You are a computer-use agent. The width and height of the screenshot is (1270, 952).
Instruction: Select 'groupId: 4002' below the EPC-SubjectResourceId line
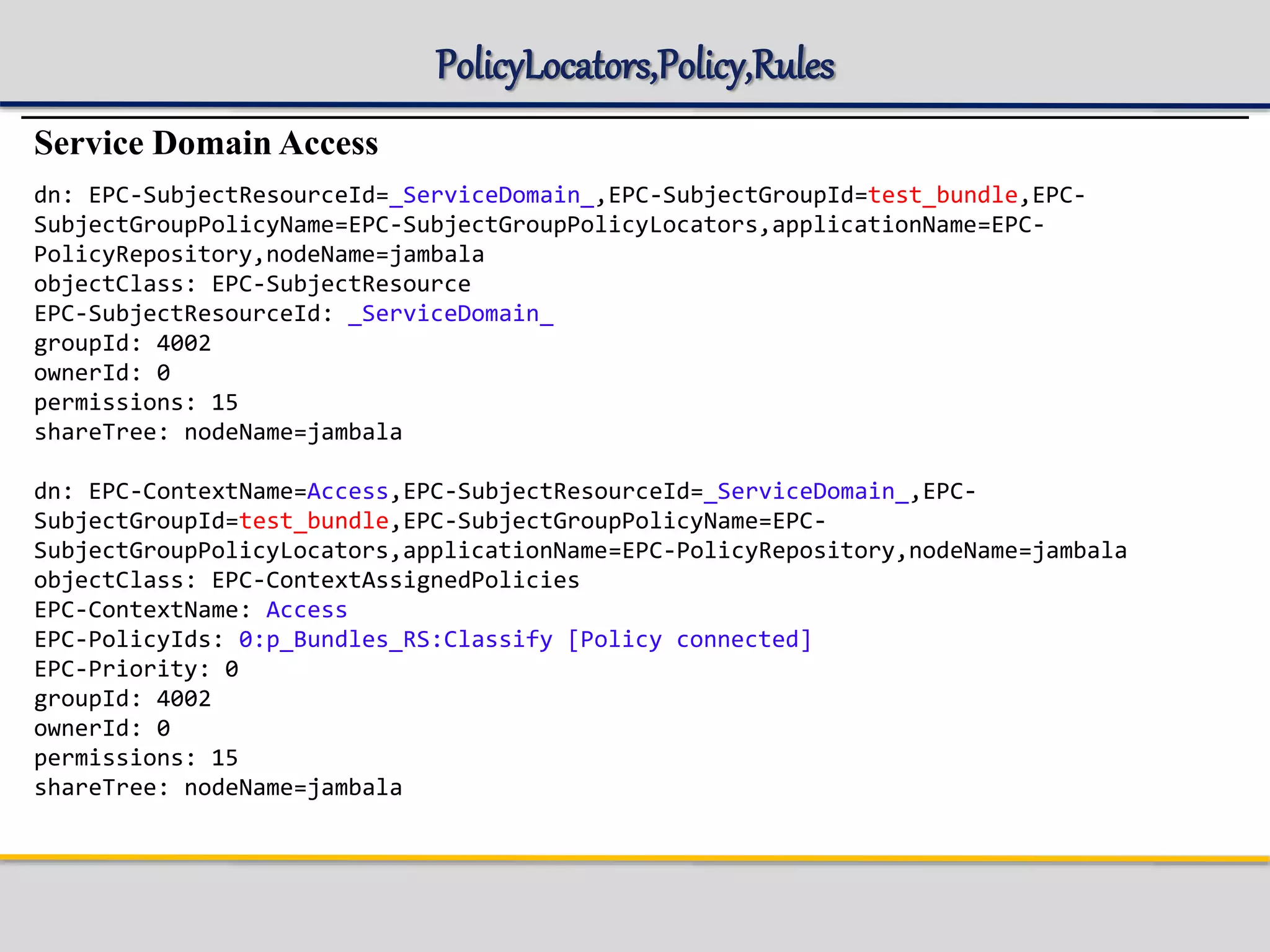[x=123, y=344]
